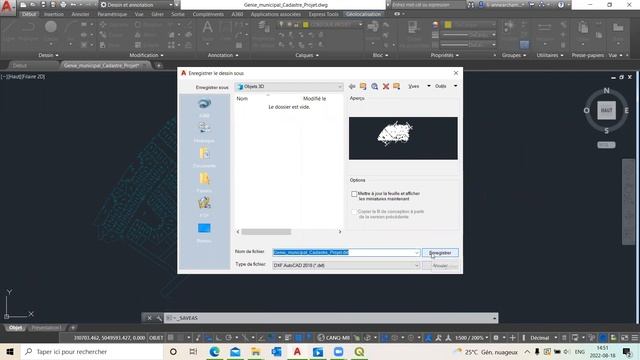Image resolution: width=640 pixels, height=360 pixels.
Task: Expand the Dessin ribbon panel
Action: [48, 55]
